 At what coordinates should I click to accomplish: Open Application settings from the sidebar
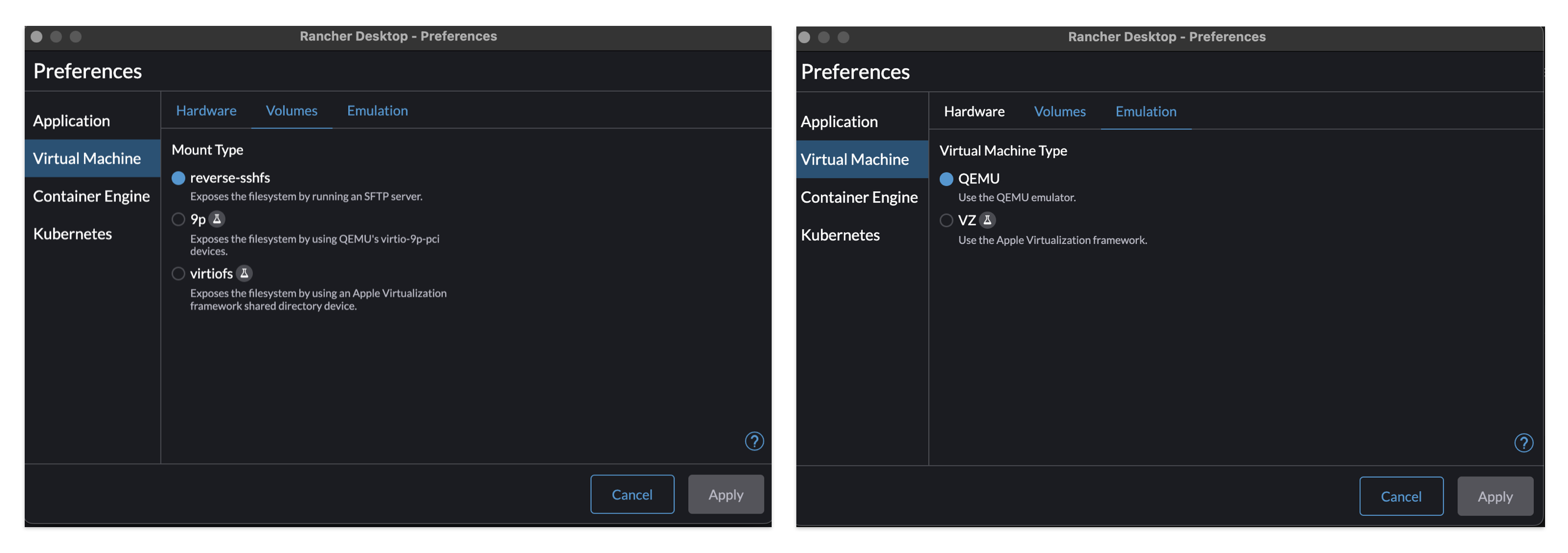coord(71,120)
